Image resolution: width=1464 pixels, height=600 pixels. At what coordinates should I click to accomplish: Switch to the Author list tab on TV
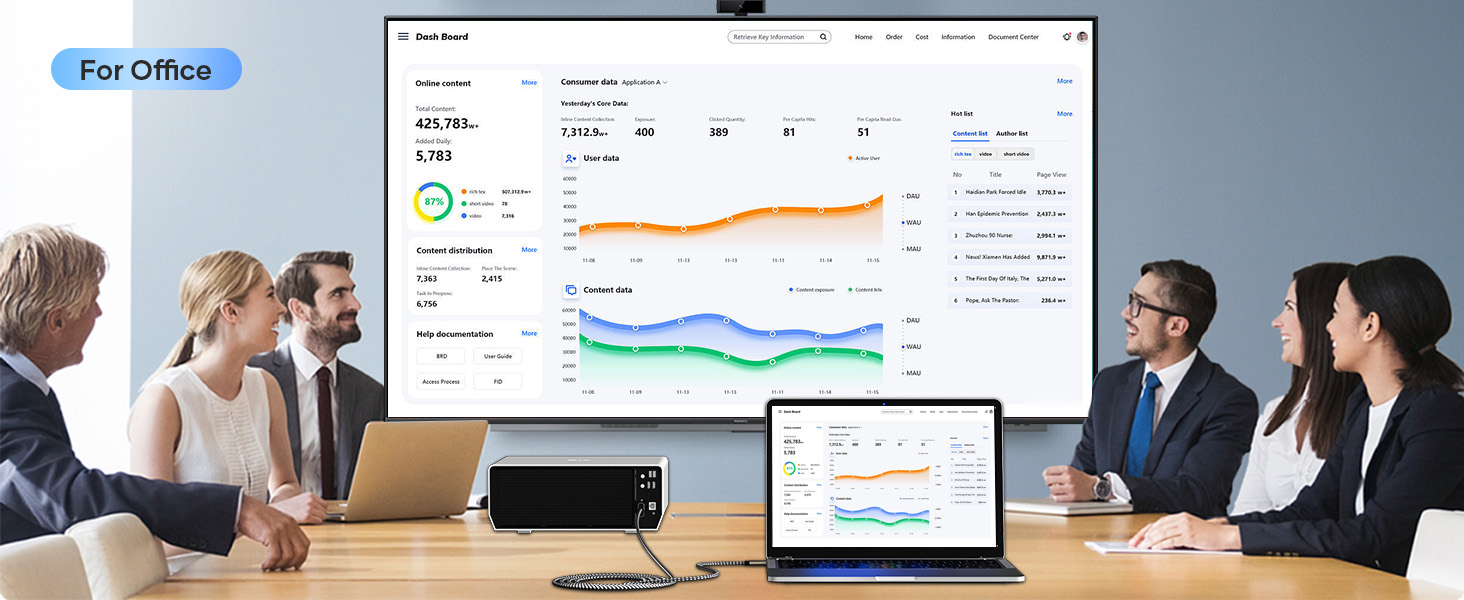(x=1011, y=133)
